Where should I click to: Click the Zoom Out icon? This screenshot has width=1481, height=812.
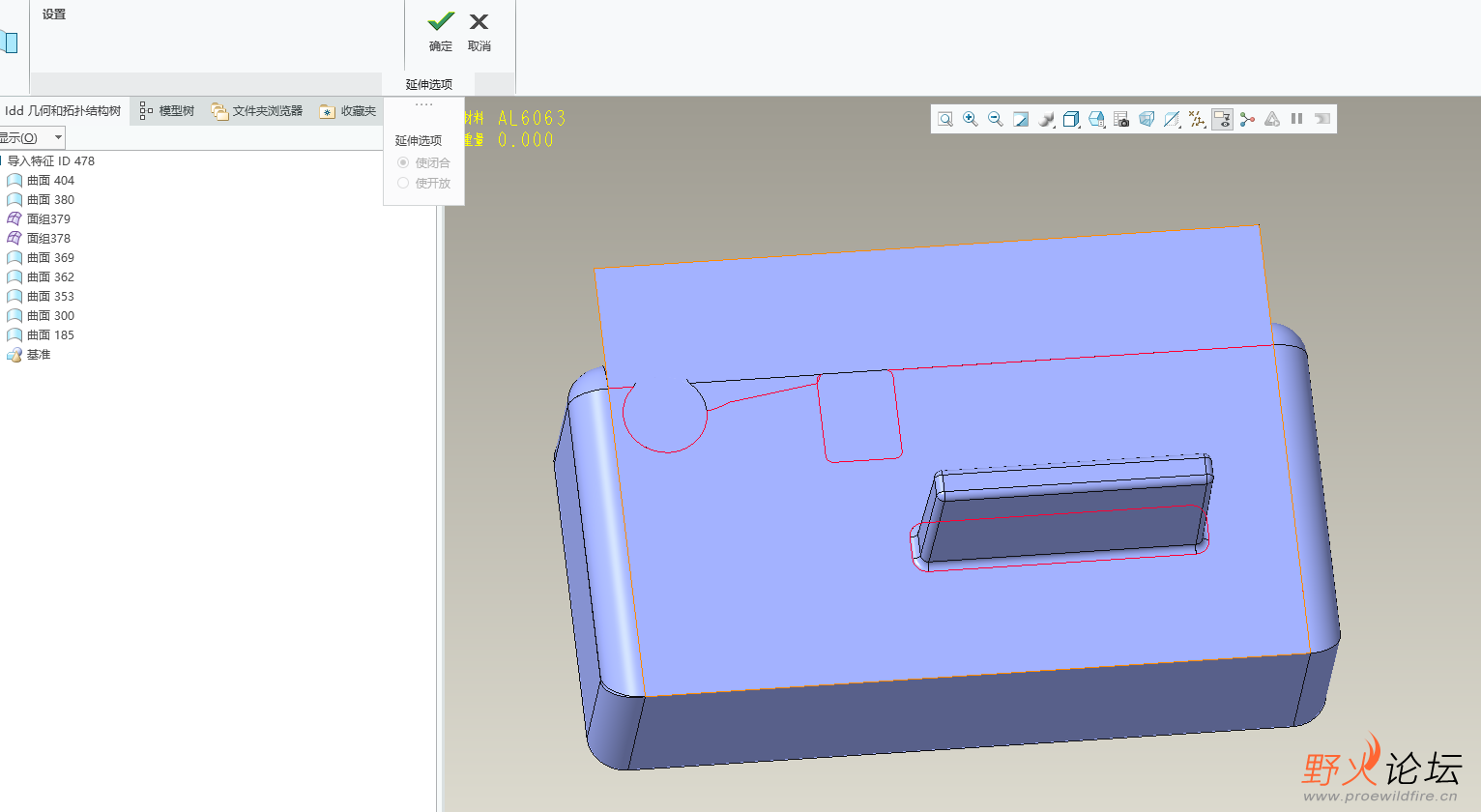coord(996,119)
